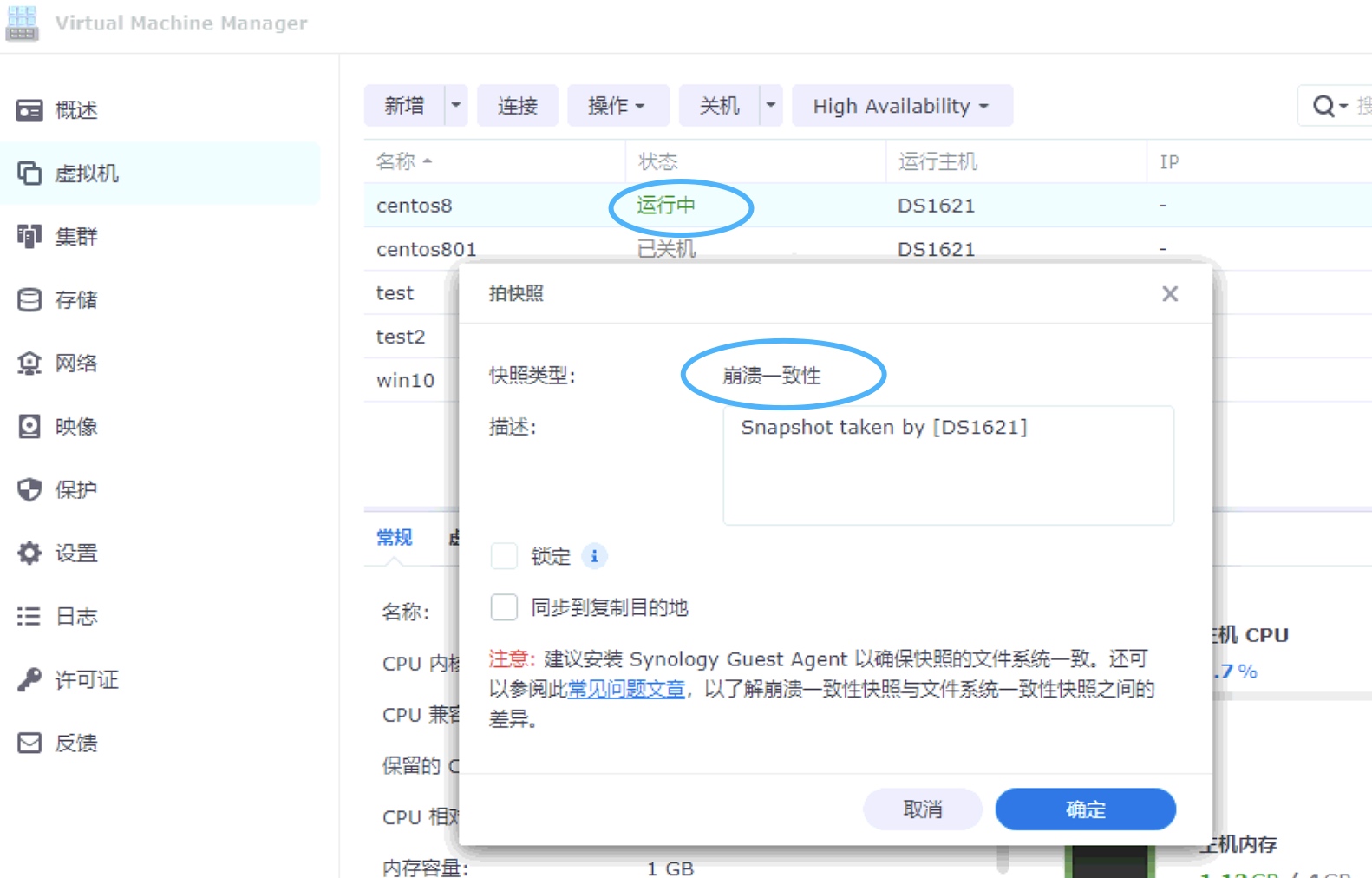Click the Virtual Machine Manager app icon

22,23
